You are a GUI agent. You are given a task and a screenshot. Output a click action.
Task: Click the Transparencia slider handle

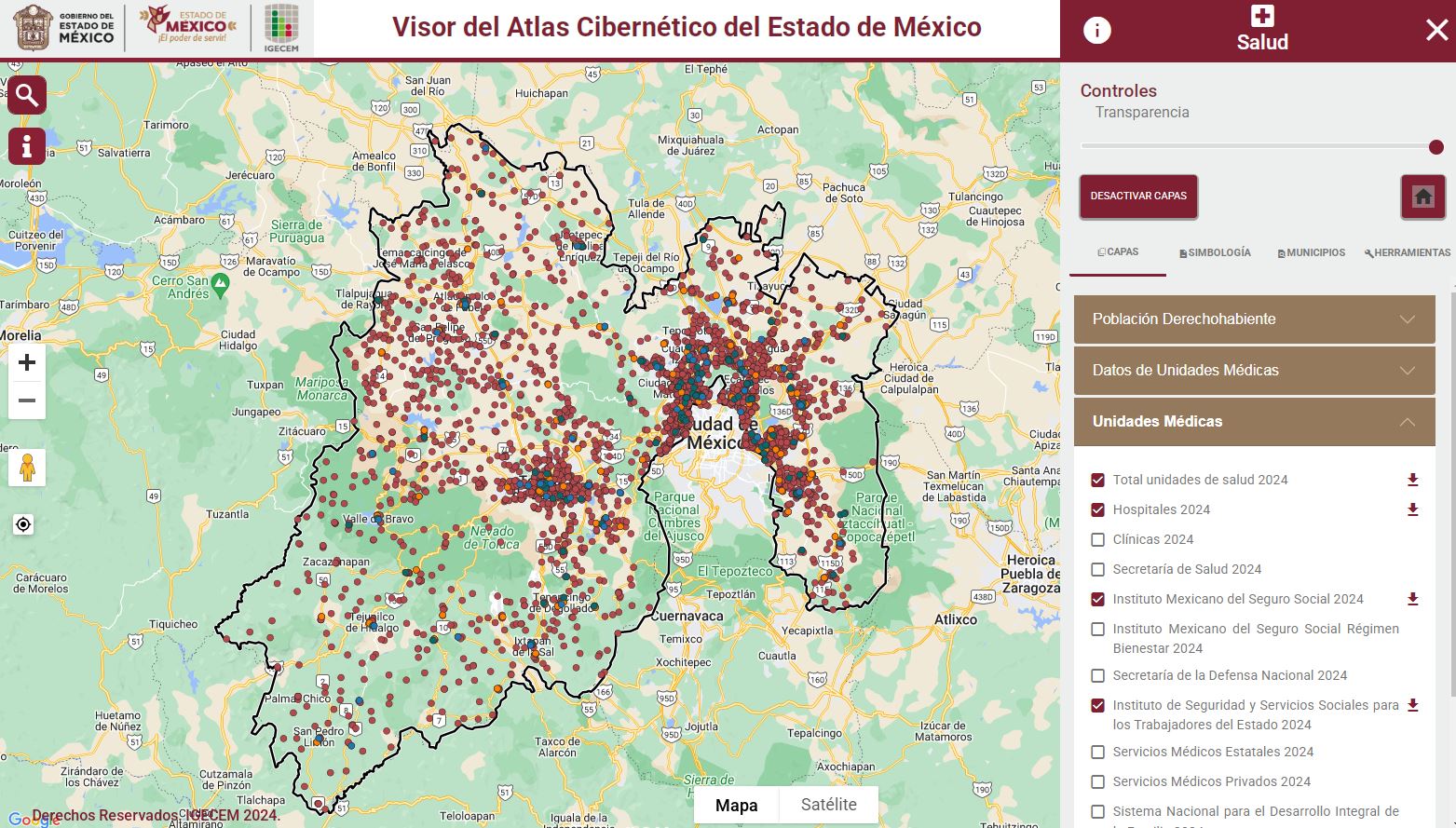(x=1436, y=147)
